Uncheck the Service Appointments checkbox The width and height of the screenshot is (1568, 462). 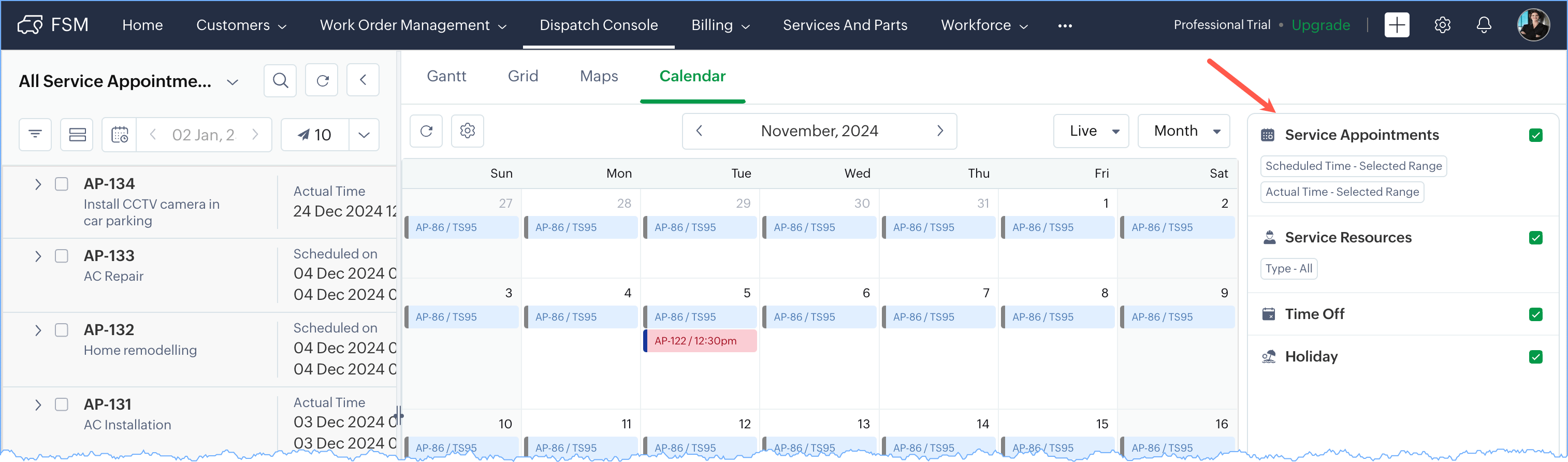1535,135
